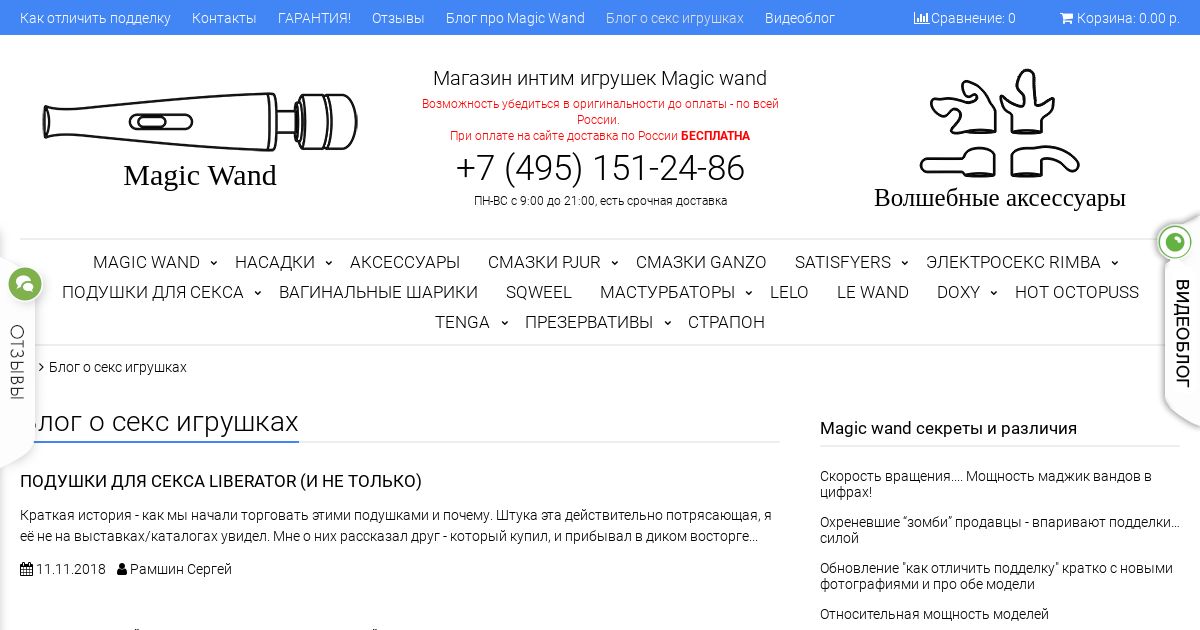Open the Контакты link

click(x=224, y=18)
